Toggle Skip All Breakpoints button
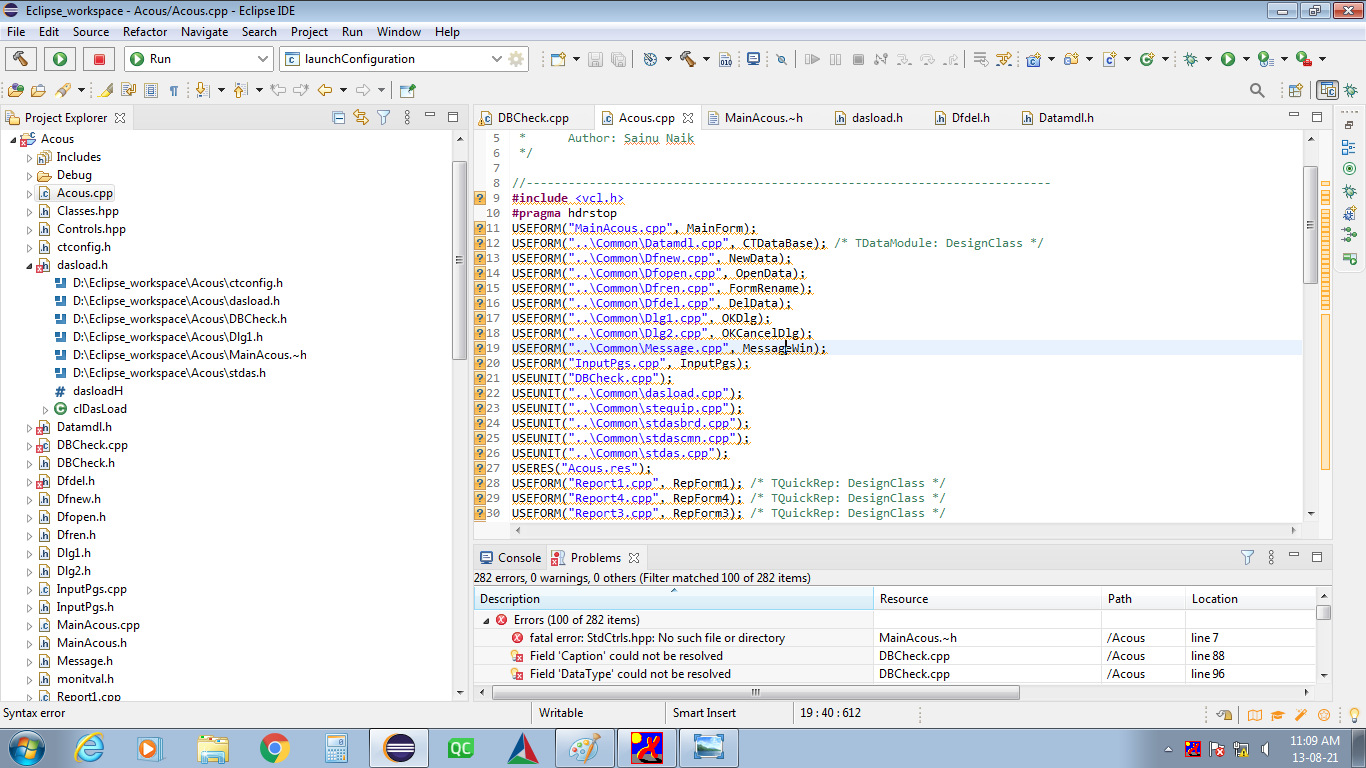The height and width of the screenshot is (768, 1366). [x=782, y=59]
